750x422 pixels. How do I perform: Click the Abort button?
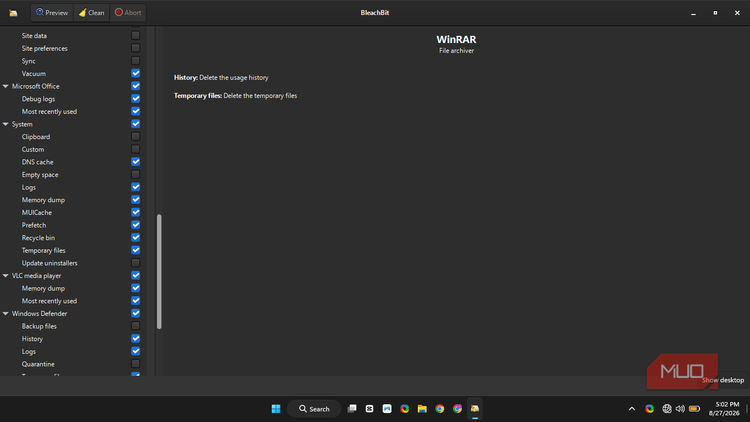point(128,12)
